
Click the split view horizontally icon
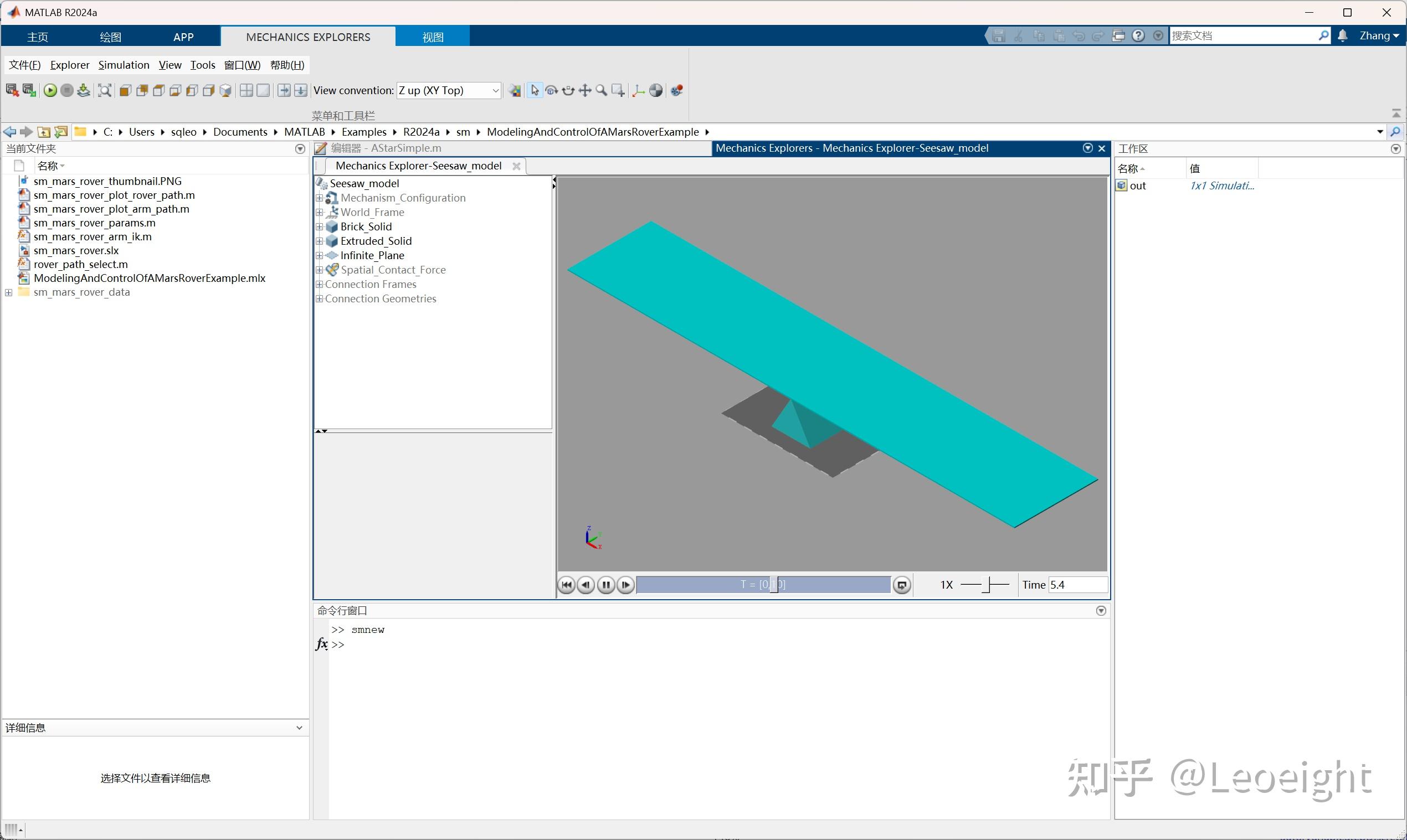[x=284, y=91]
